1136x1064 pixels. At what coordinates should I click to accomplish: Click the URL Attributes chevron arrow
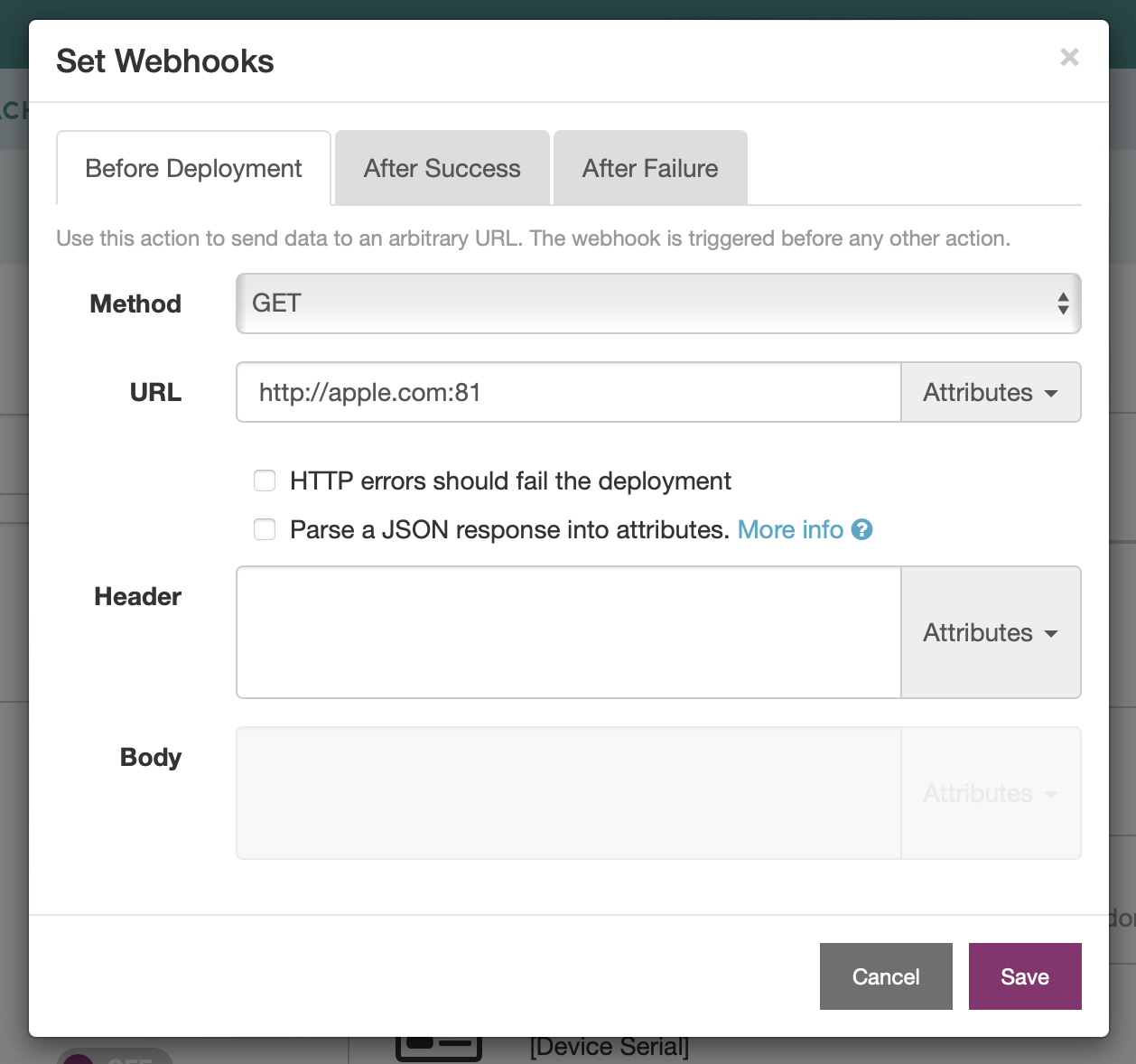(1051, 394)
